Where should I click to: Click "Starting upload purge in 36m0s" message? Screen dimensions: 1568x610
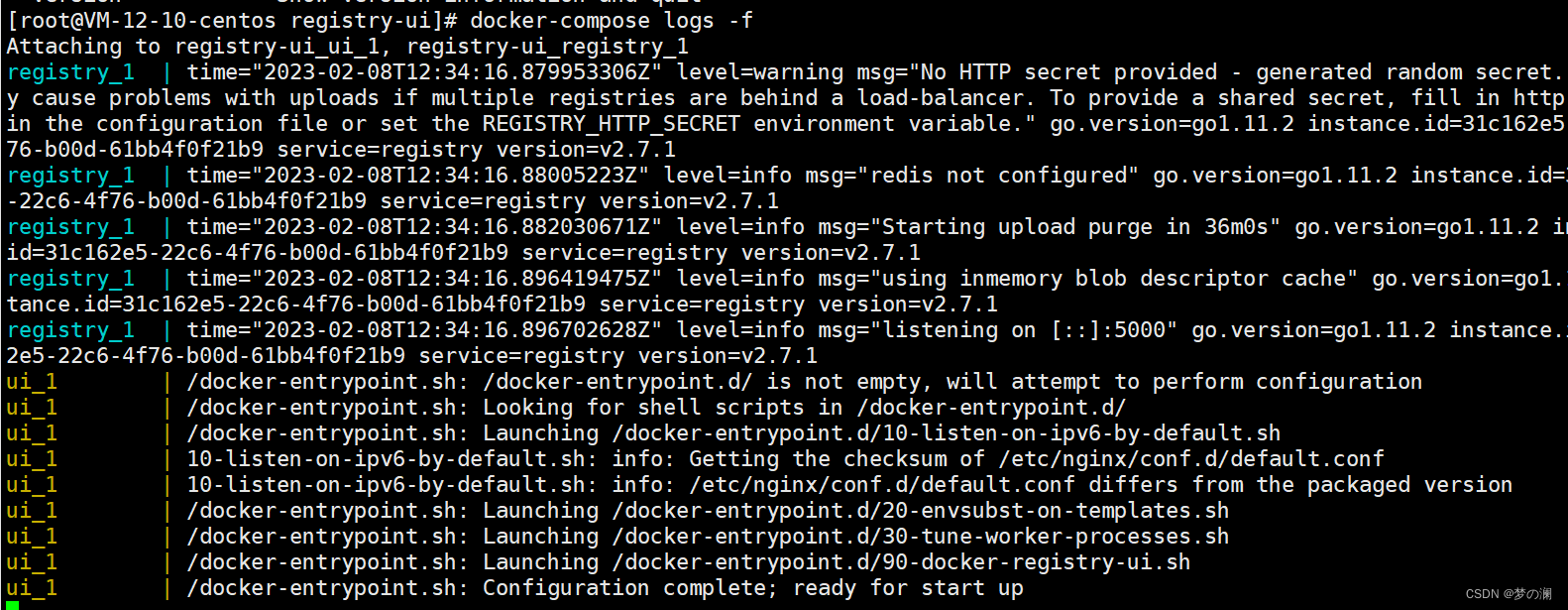point(1075,227)
